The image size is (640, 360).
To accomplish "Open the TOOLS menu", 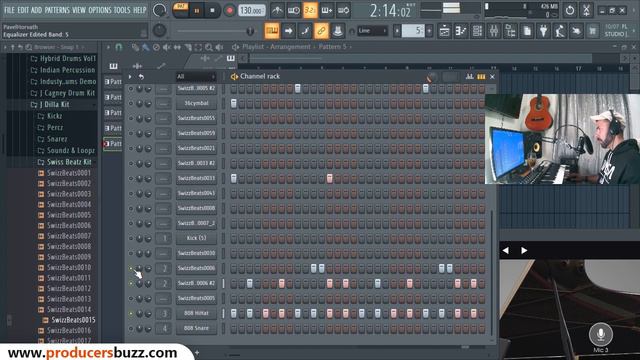I will coord(122,10).
